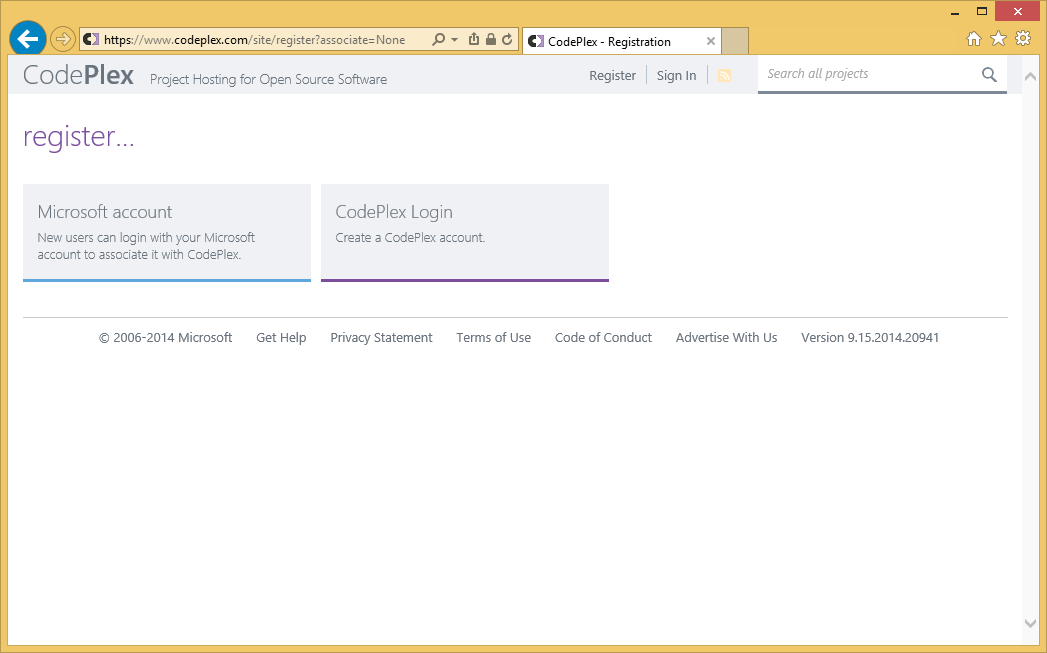The image size is (1047, 653).
Task: View security report via the lock icon
Action: click(491, 39)
